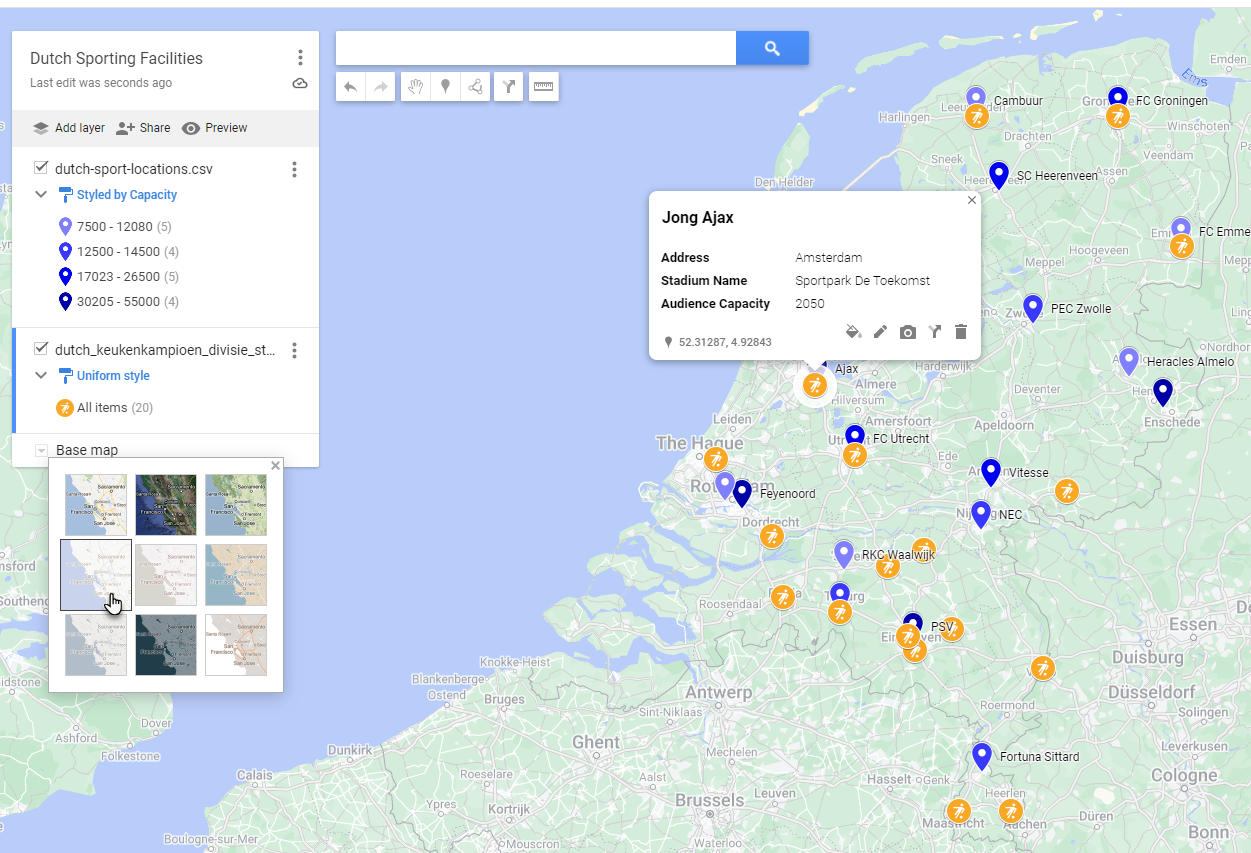Open the map options three-dot menu
This screenshot has height=853, width=1251.
300,58
